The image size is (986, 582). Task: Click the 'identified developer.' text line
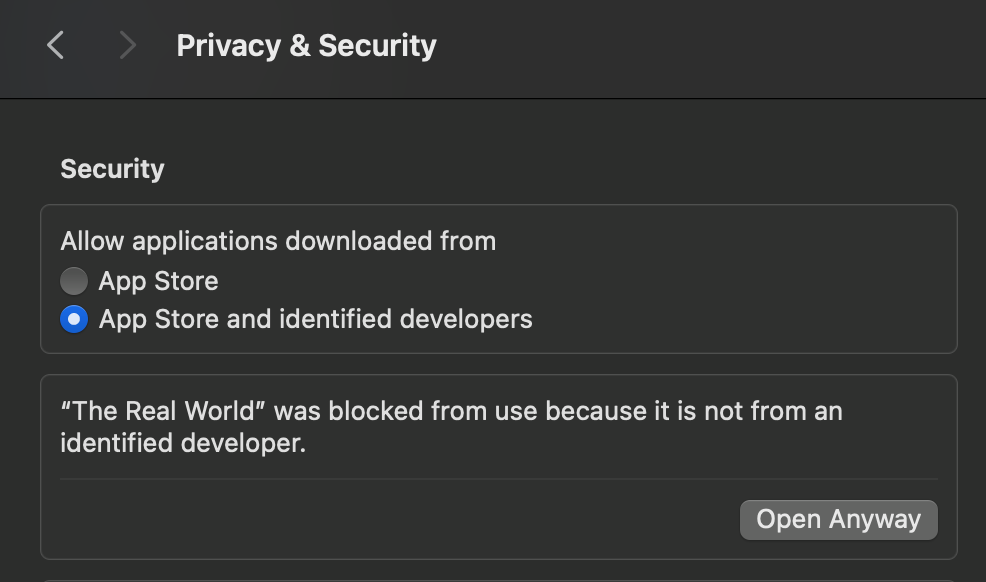click(x=182, y=443)
